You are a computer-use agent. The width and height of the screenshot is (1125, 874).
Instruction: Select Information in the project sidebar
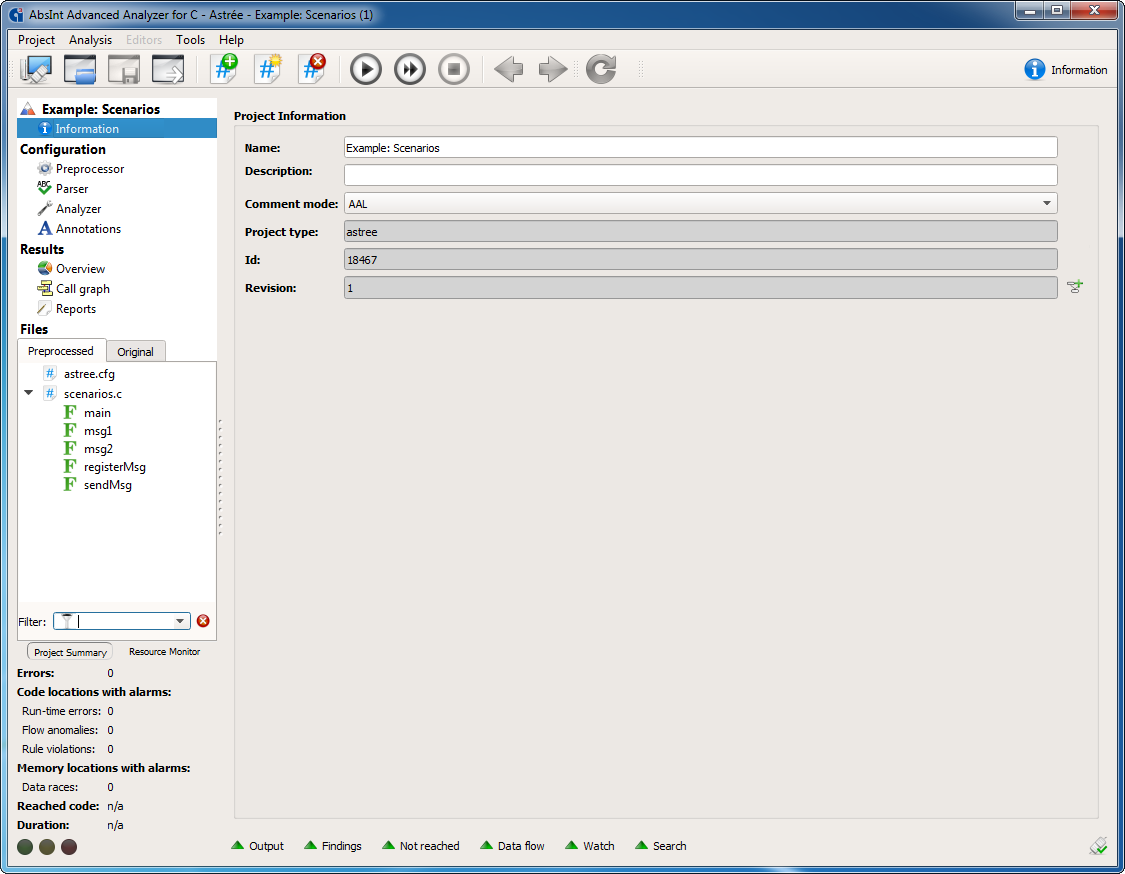(x=117, y=128)
